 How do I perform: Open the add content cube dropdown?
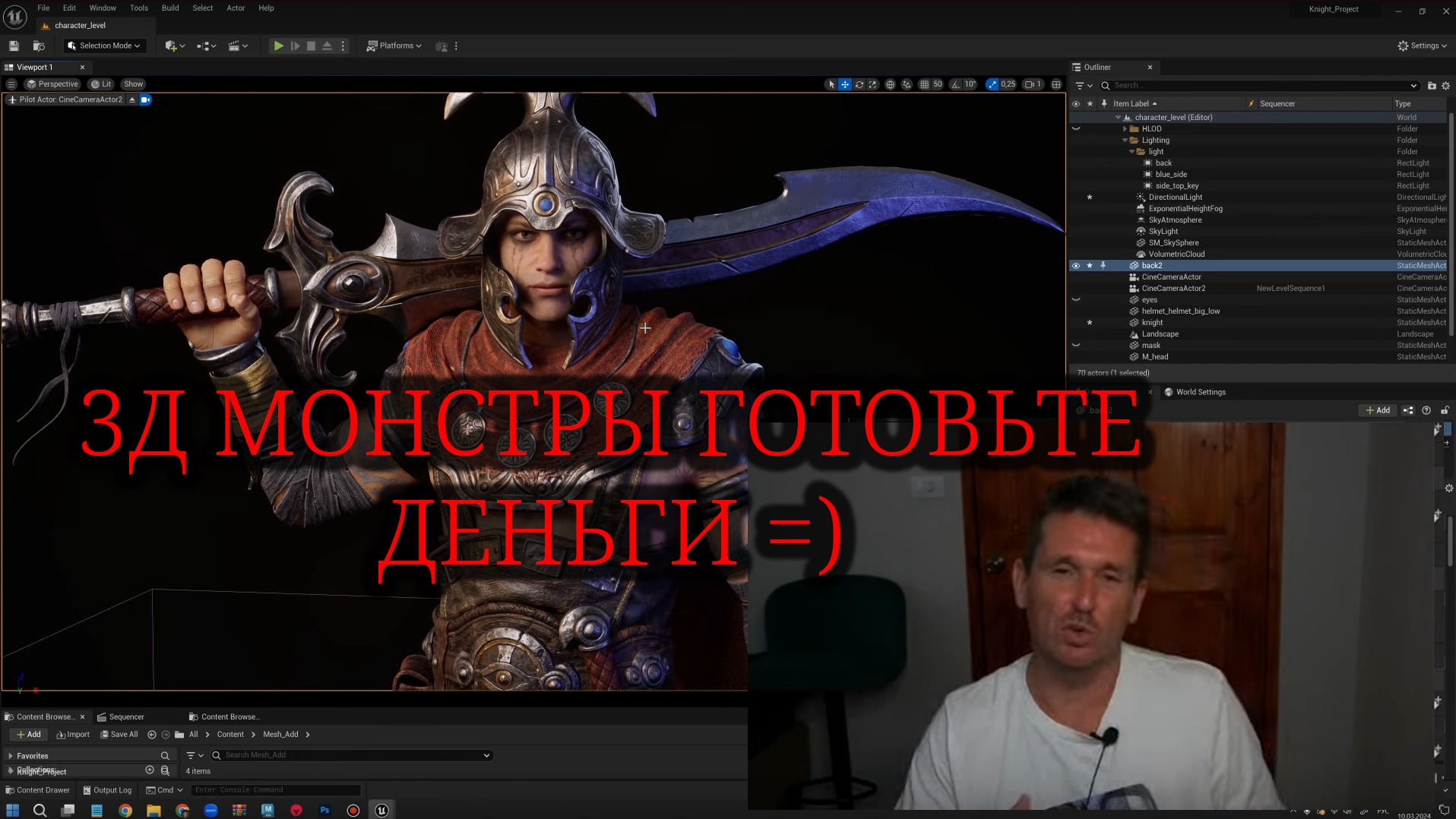pyautogui.click(x=175, y=46)
